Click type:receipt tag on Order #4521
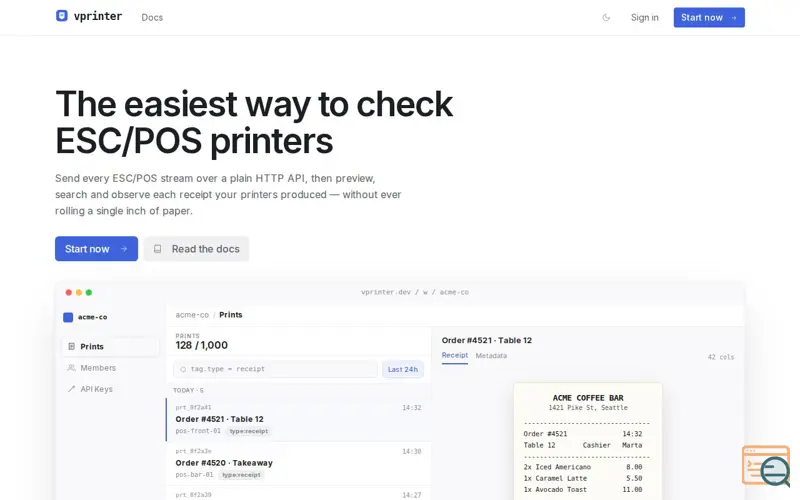The image size is (800, 500). click(x=249, y=431)
